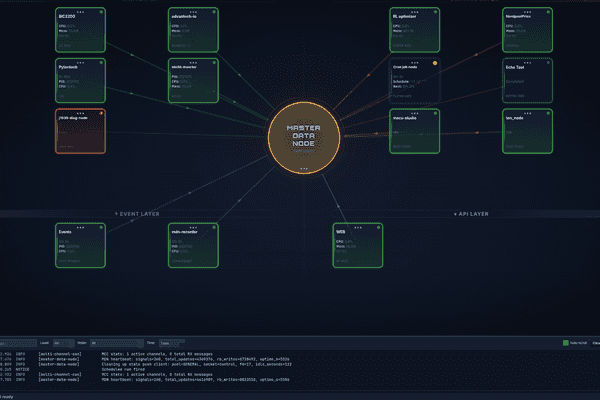The height and width of the screenshot is (400, 600).
Task: Click the grey status dot on Echo Test card
Action: pos(548,62)
